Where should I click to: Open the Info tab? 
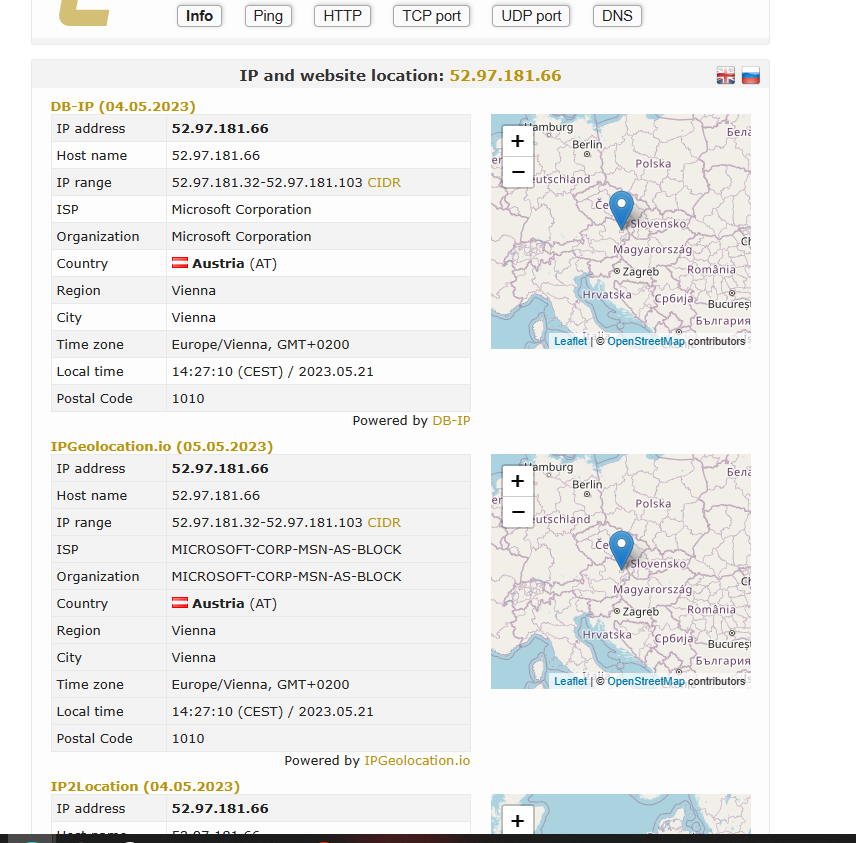pos(199,16)
